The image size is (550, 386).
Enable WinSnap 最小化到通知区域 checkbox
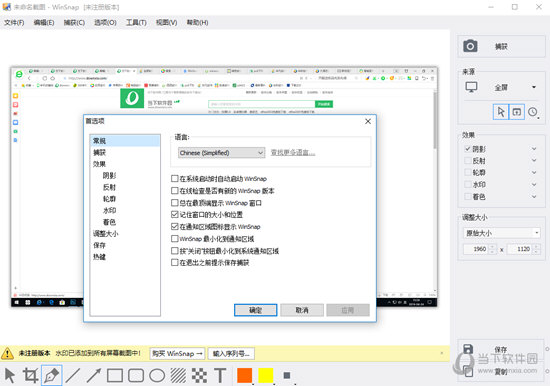(174, 239)
